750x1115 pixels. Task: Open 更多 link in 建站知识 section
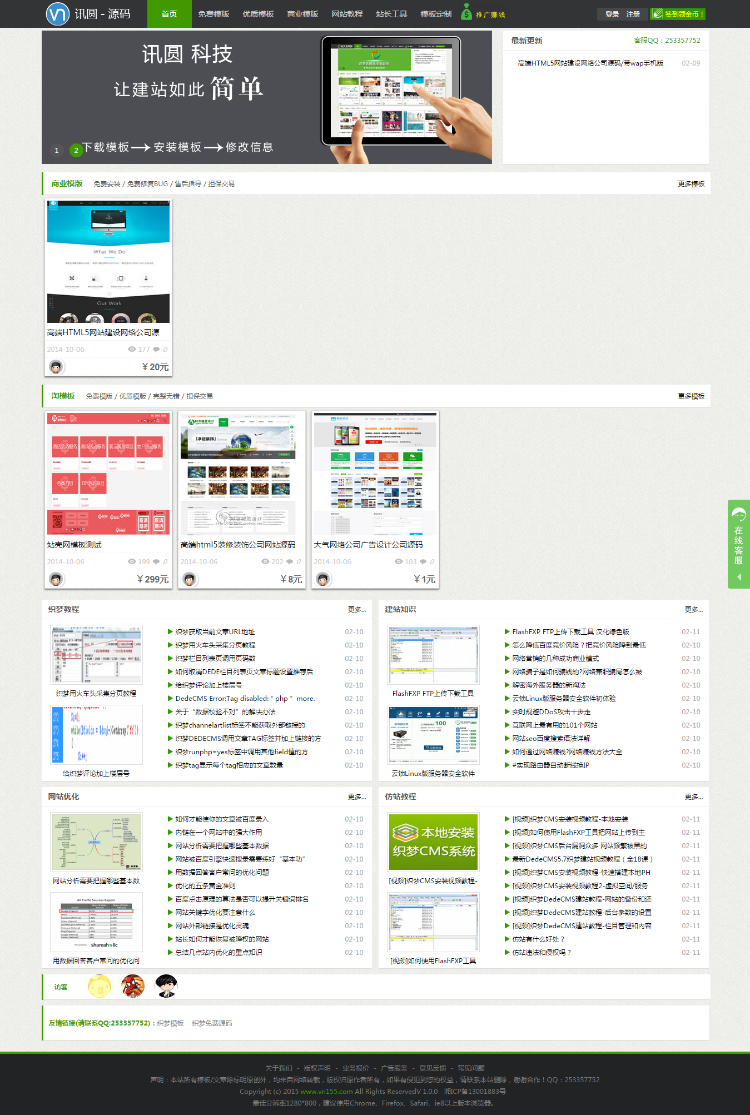693,609
